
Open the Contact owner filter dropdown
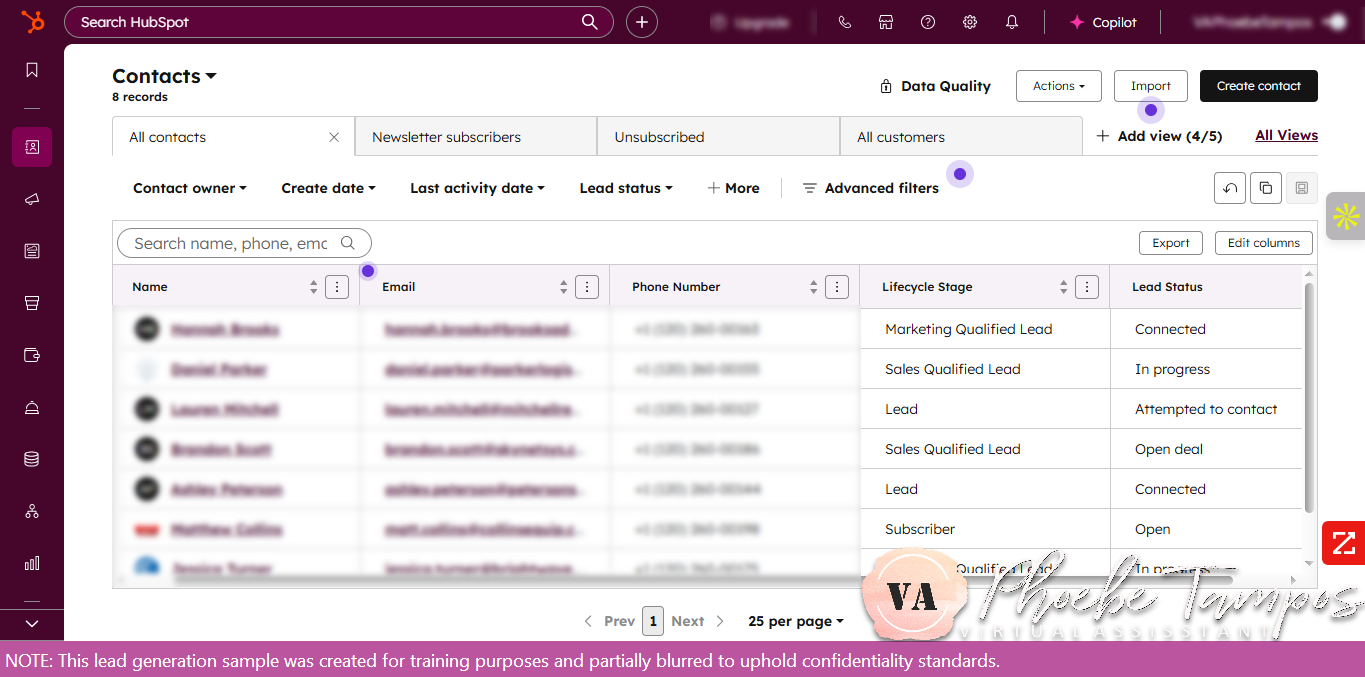pos(189,188)
